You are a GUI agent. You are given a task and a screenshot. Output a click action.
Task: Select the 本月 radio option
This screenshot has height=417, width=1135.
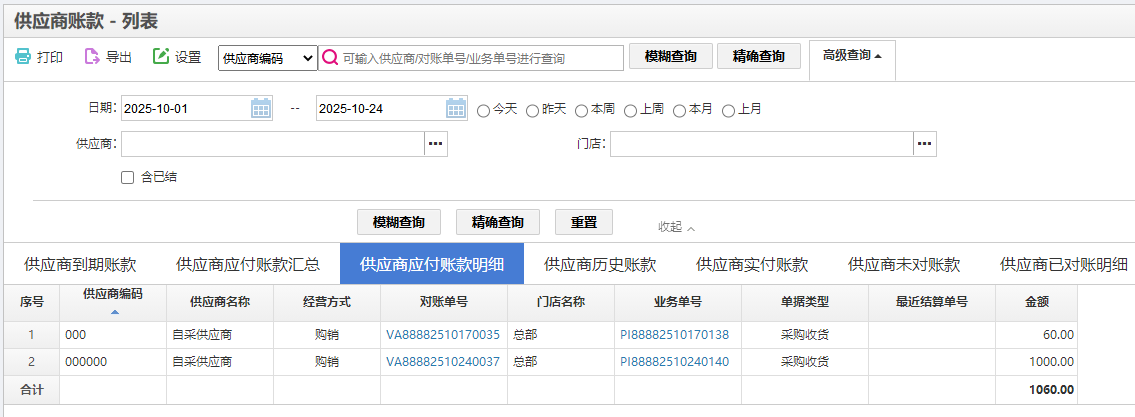(x=680, y=110)
